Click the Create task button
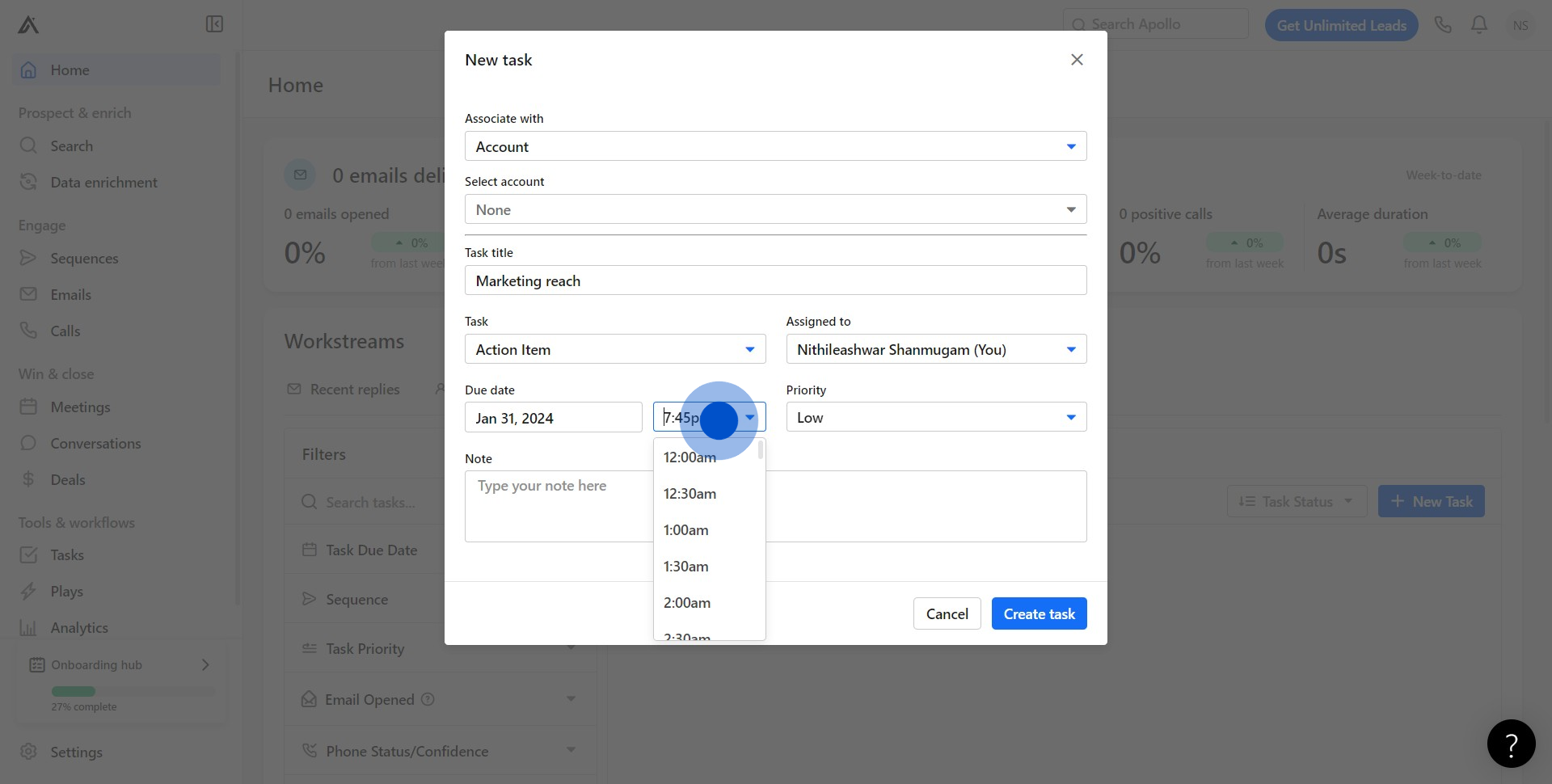The width and height of the screenshot is (1552, 784). 1039,613
